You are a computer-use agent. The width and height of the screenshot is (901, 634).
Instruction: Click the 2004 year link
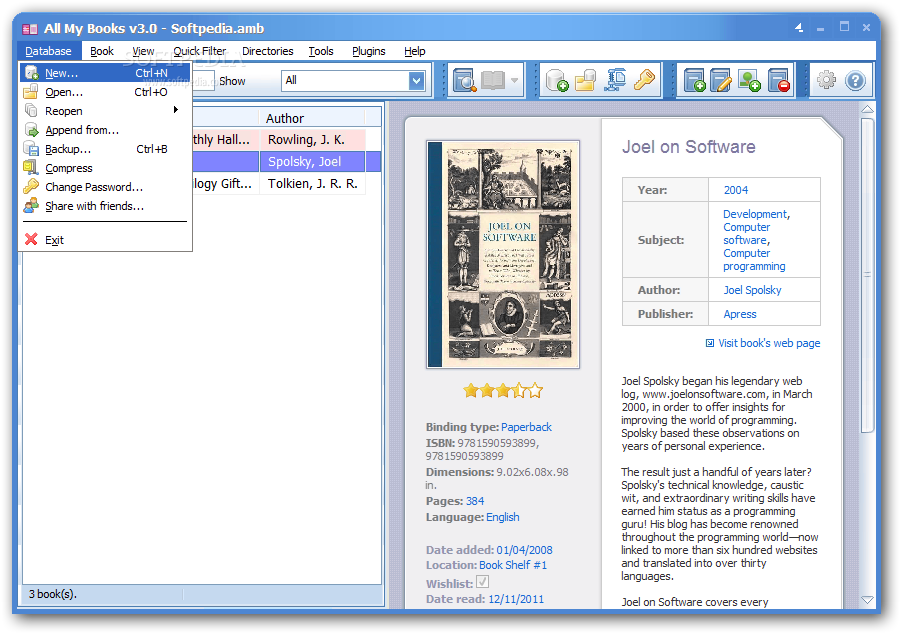736,190
